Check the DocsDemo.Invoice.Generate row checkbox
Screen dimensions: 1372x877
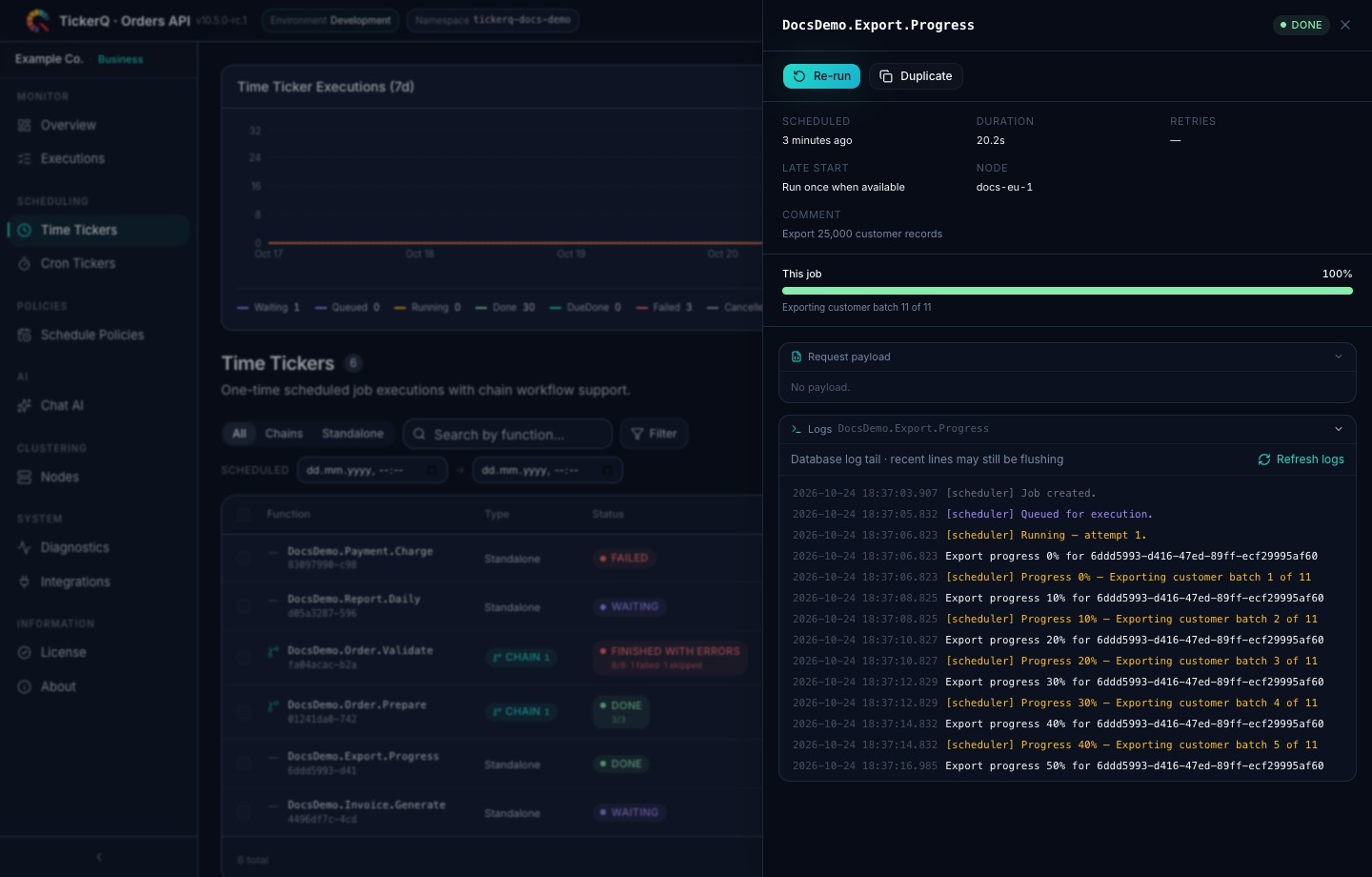pos(244,812)
